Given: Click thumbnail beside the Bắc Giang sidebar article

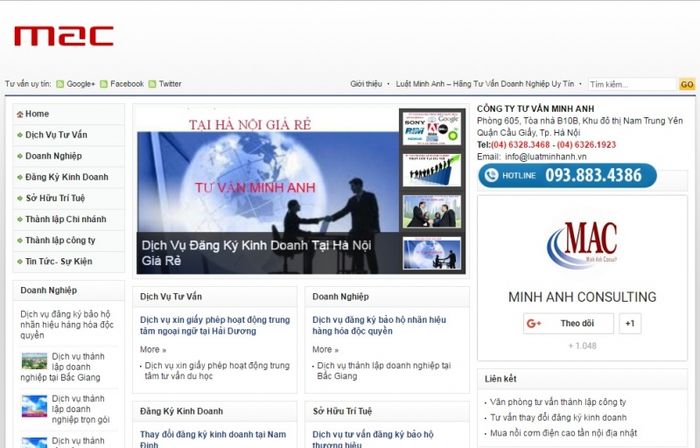Looking at the screenshot, I should point(34,361).
